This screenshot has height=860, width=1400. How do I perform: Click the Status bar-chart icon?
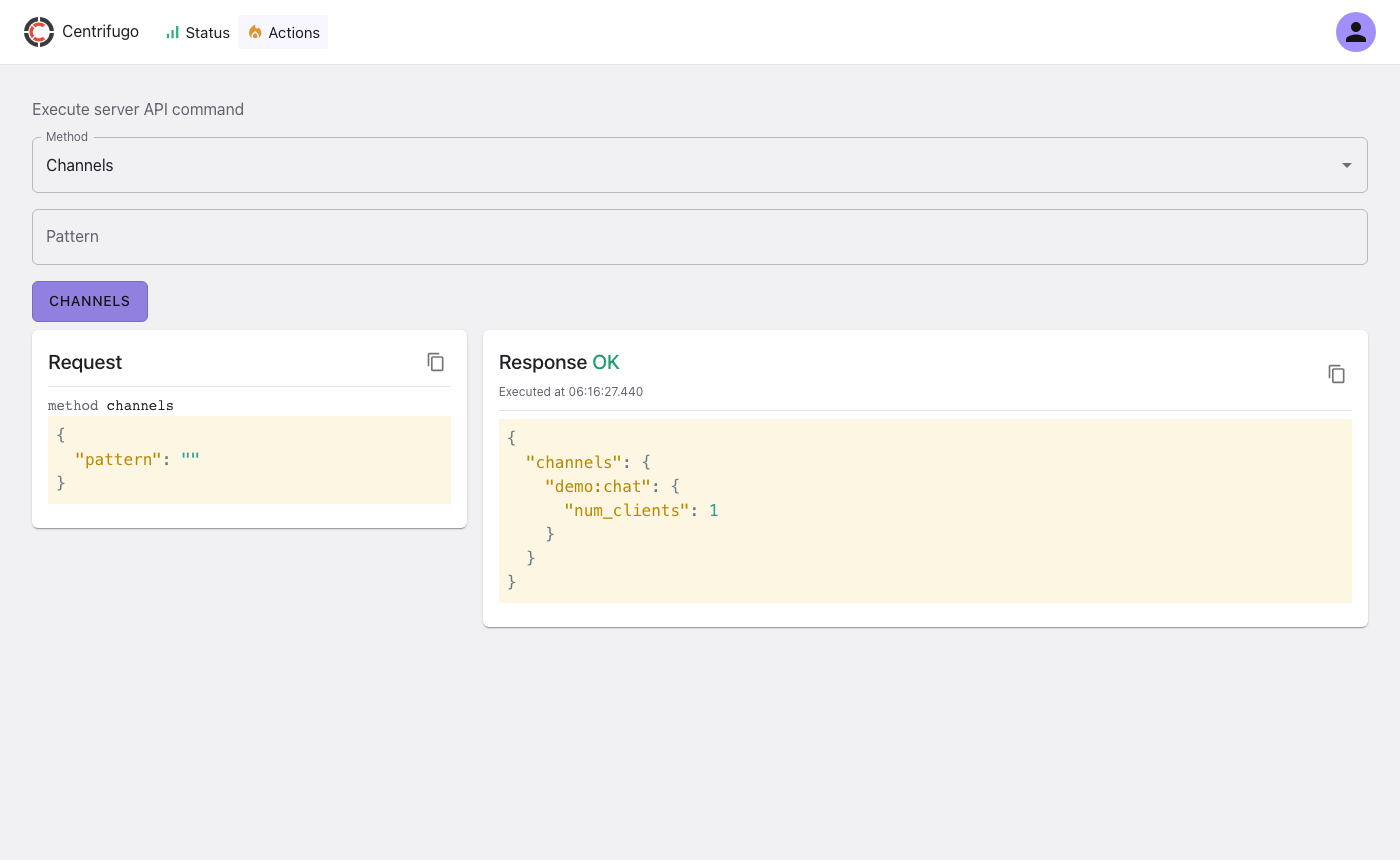173,32
